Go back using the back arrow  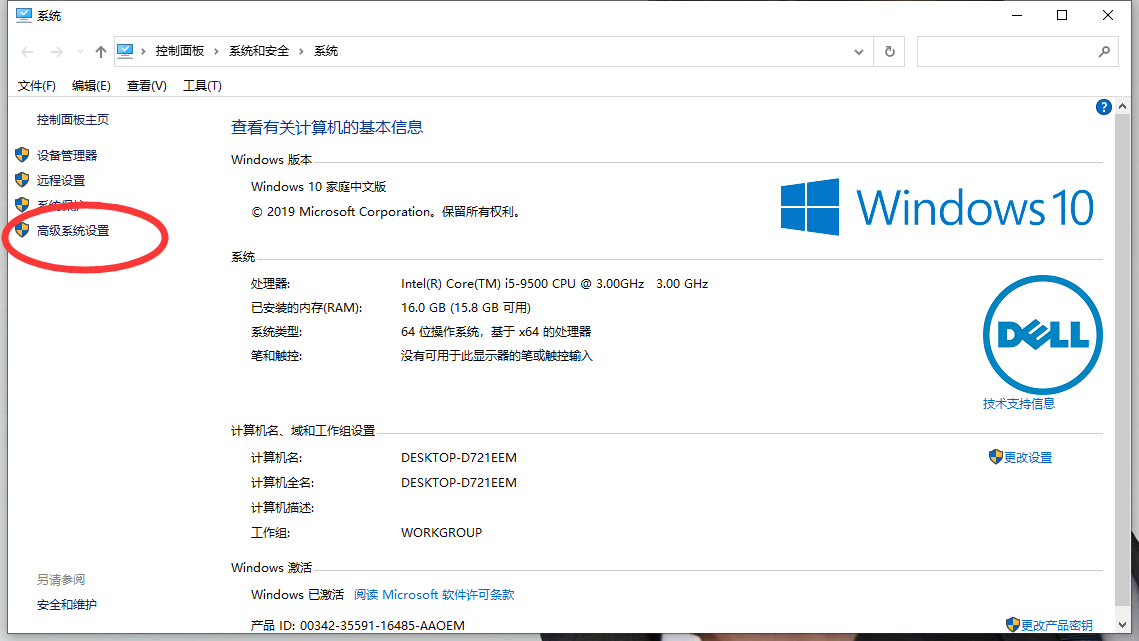(x=28, y=52)
